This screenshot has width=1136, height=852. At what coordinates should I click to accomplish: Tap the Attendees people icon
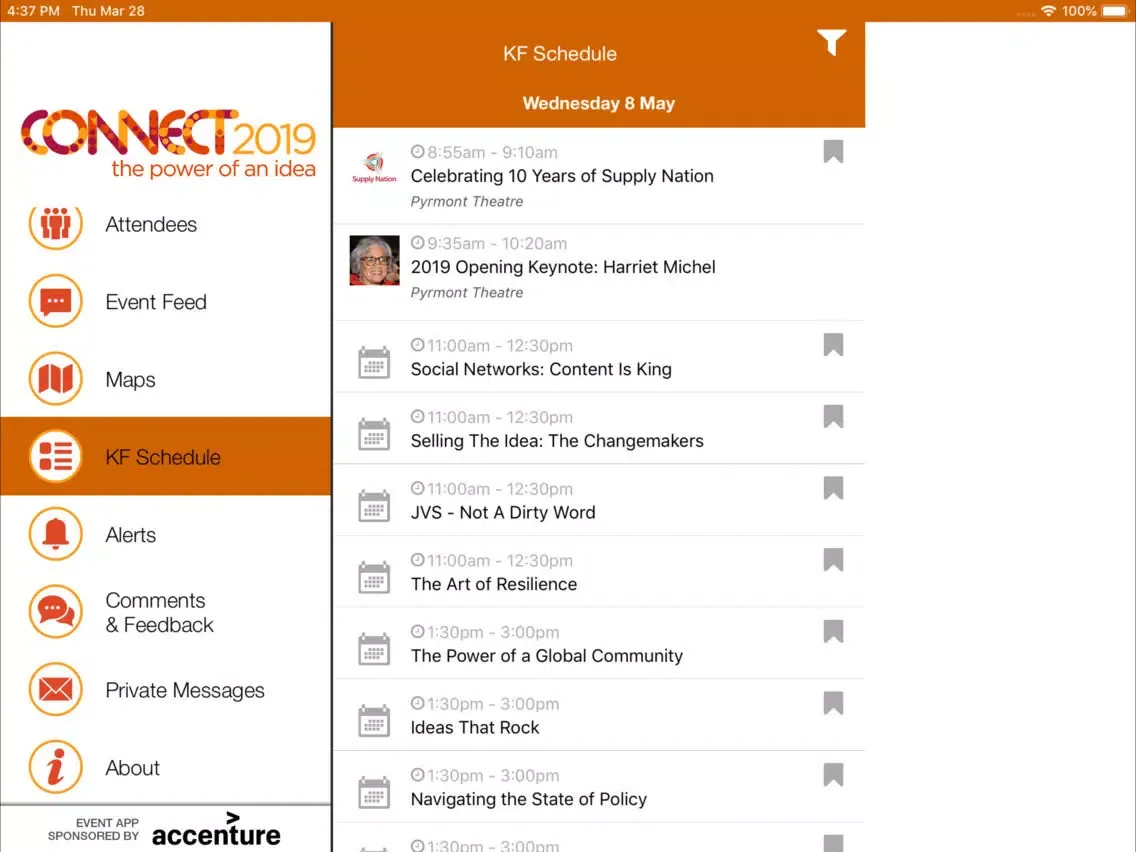coord(56,223)
